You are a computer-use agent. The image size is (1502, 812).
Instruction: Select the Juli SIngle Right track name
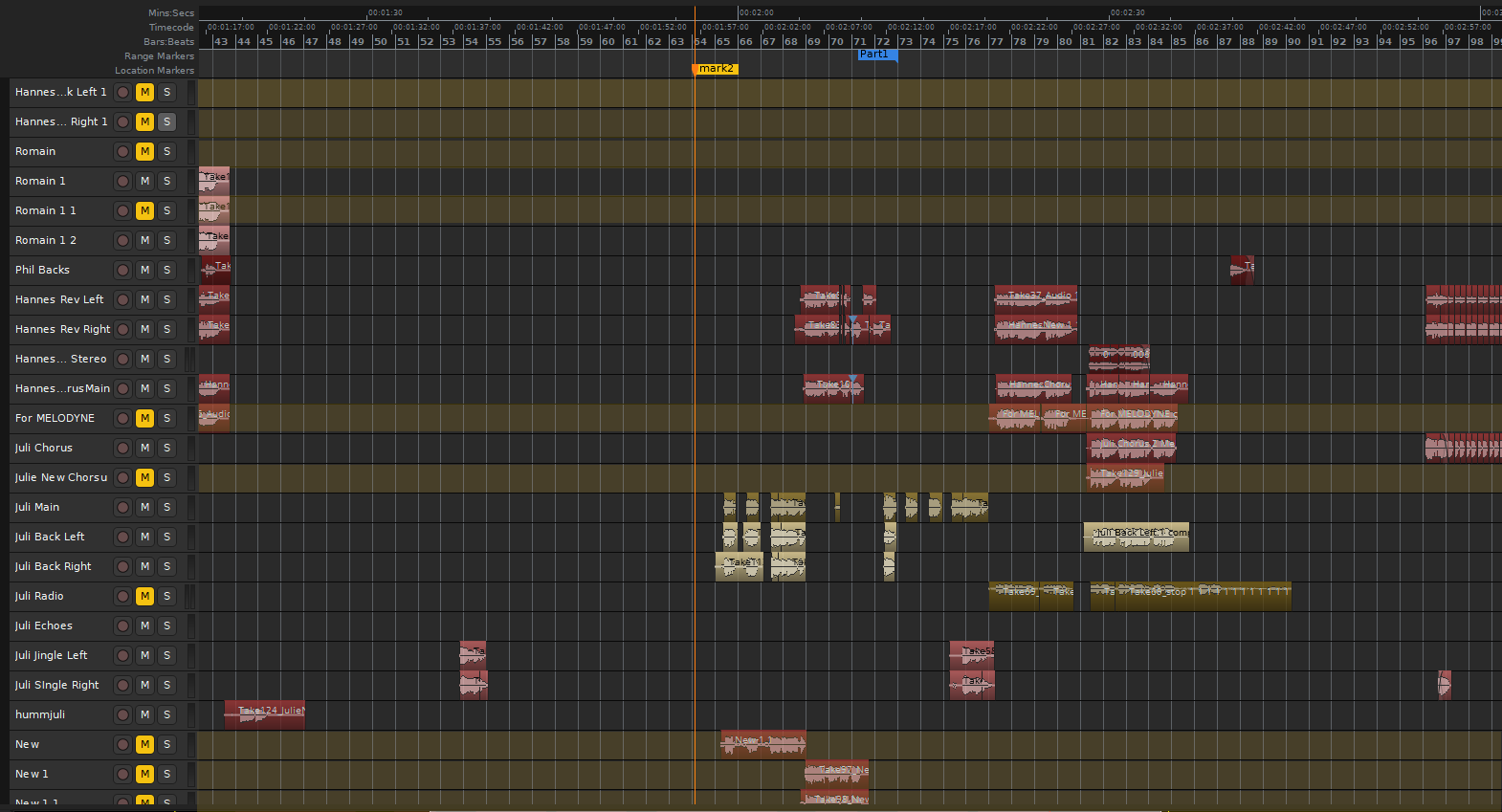pos(56,685)
